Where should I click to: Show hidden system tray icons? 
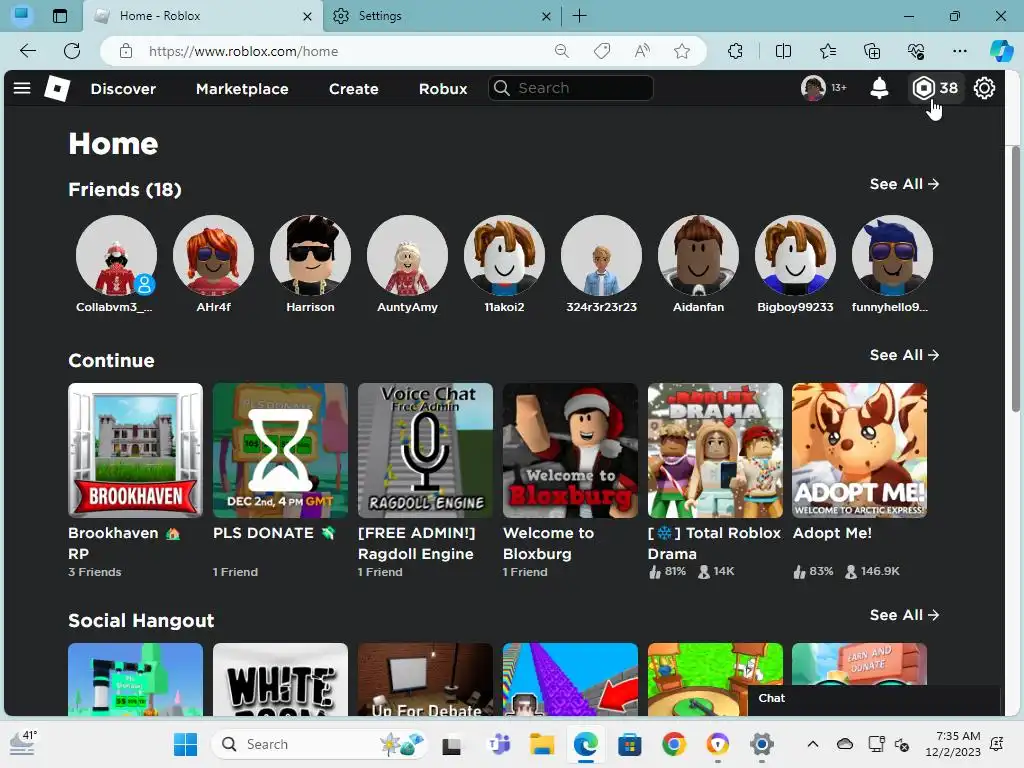point(812,744)
